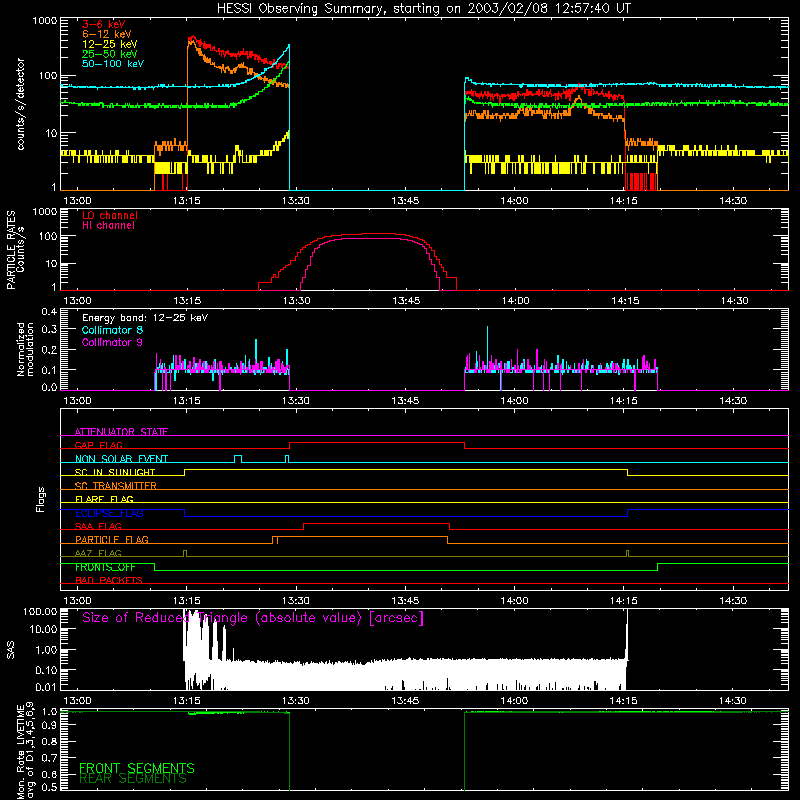The height and width of the screenshot is (800, 800).
Task: Click the LO channel legend label
Action: pyautogui.click(x=110, y=215)
